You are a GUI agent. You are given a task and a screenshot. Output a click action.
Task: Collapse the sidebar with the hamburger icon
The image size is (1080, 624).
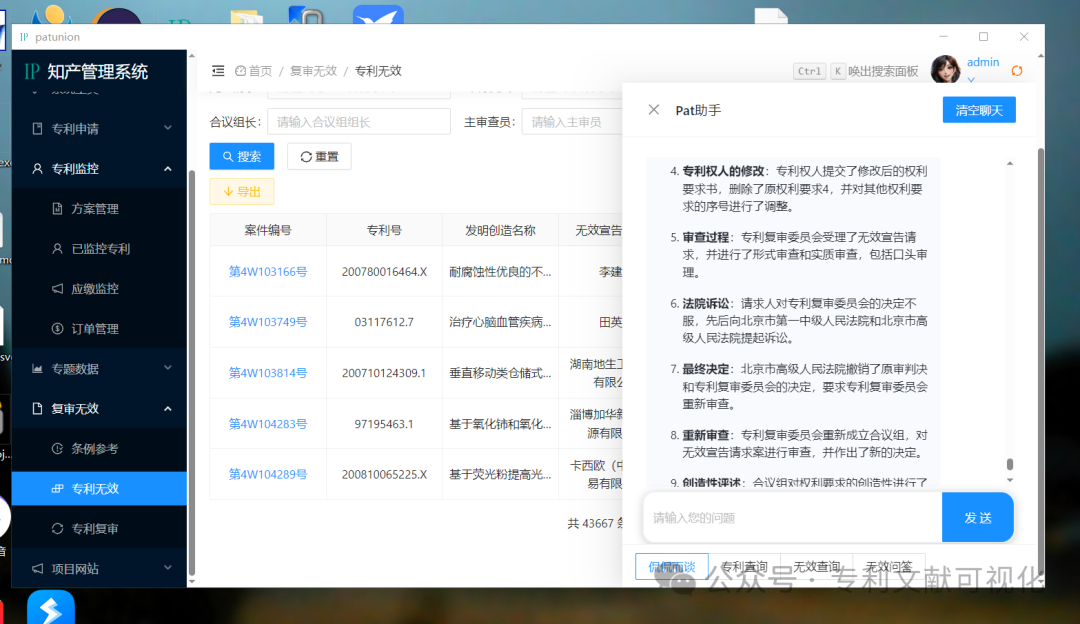click(x=218, y=71)
